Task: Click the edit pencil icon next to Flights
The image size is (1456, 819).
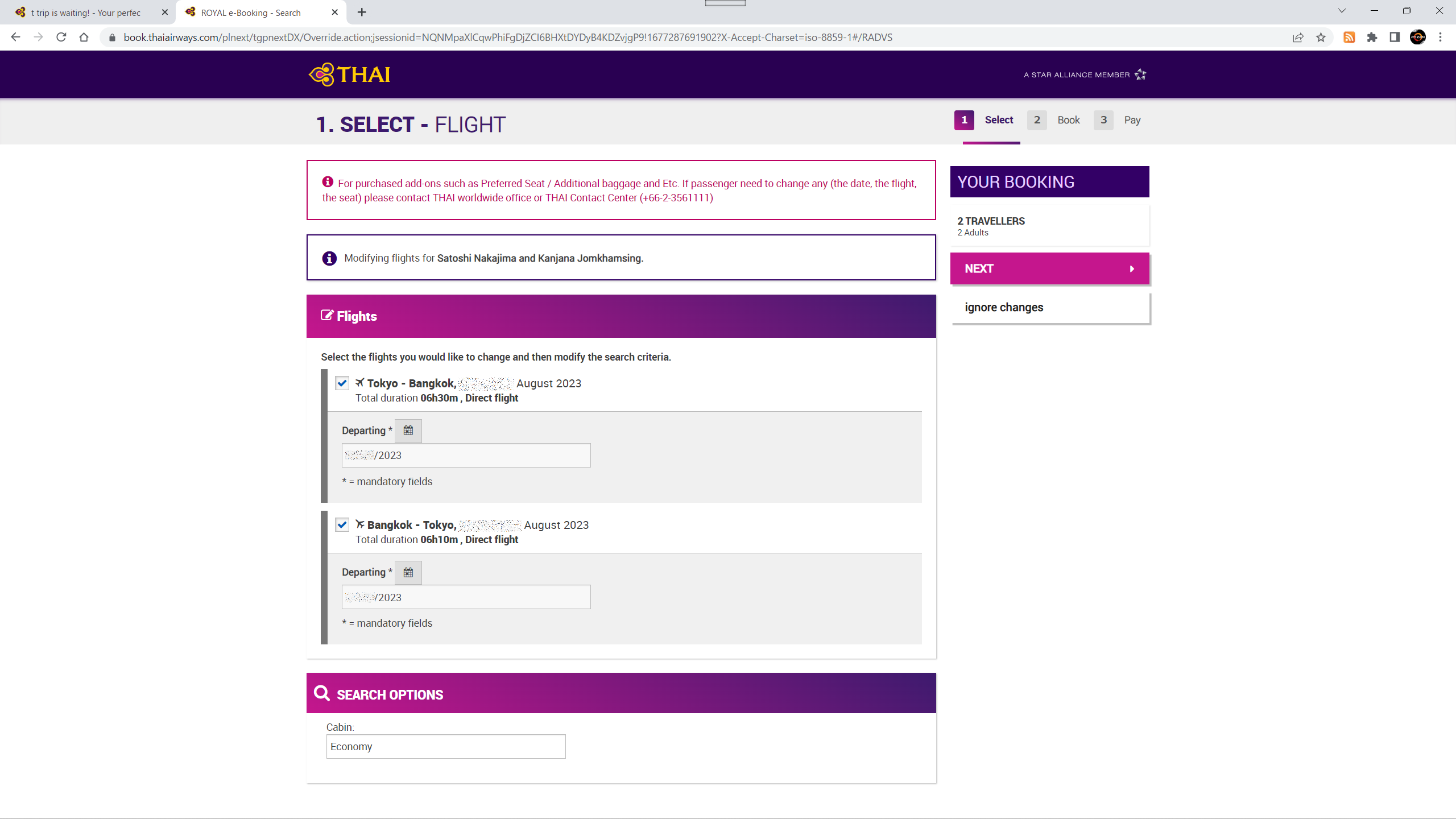Action: click(x=327, y=315)
